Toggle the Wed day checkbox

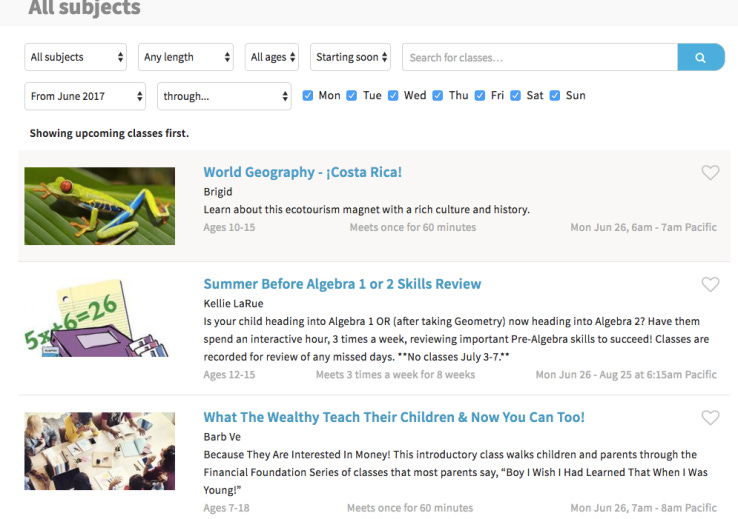393,96
